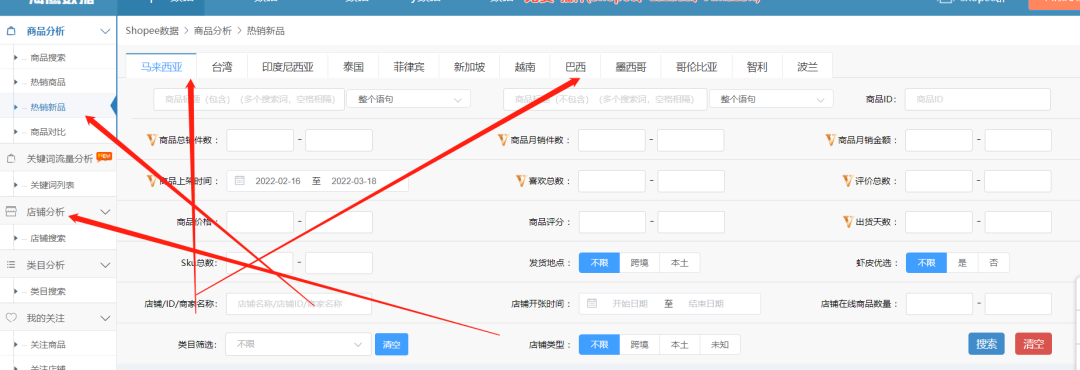Click the calendar icon in 店铺开张时间 field
1080x370 pixels.
click(x=592, y=303)
